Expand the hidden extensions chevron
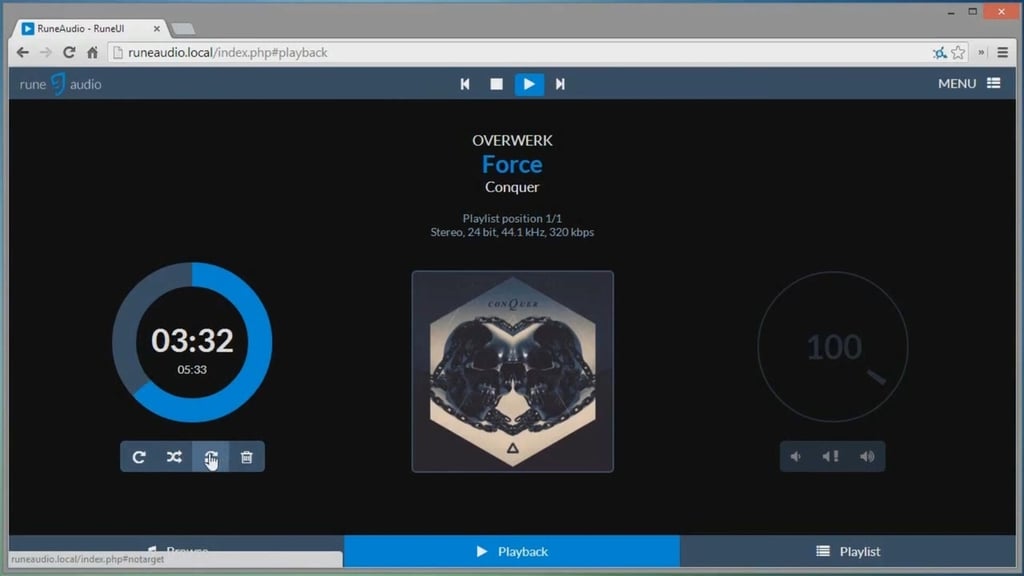This screenshot has height=576, width=1024. 981,53
